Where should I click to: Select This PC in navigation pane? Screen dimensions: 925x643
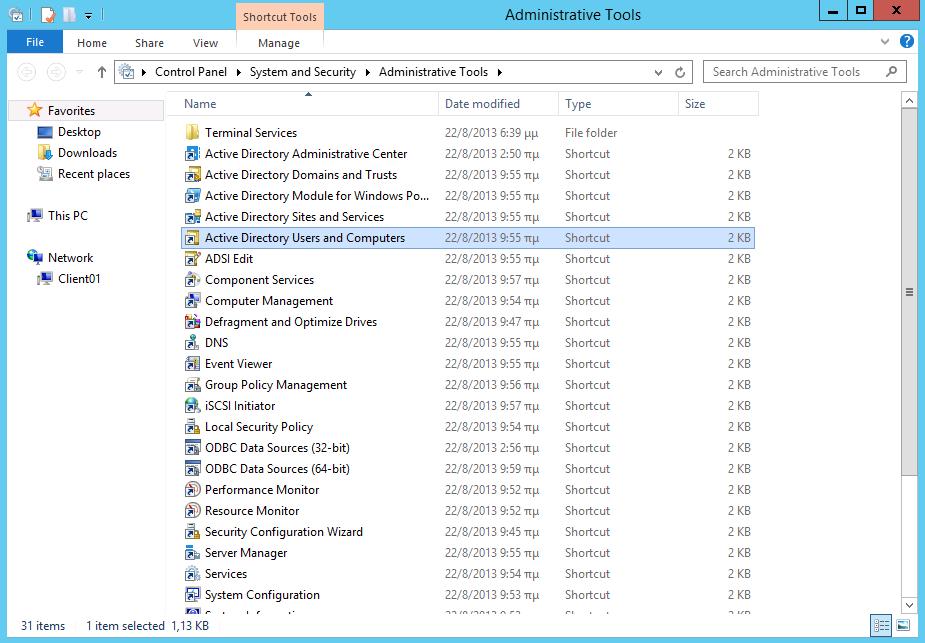pyautogui.click(x=67, y=216)
